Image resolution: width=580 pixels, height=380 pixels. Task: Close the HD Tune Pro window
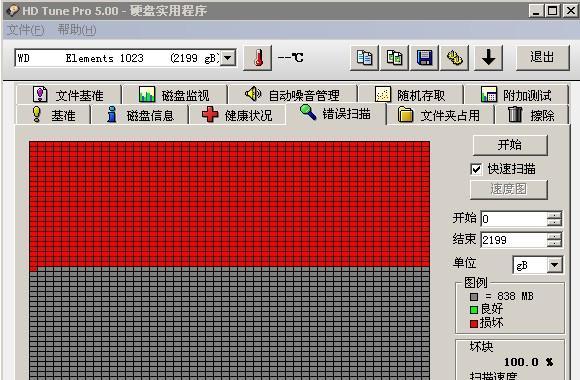570,11
